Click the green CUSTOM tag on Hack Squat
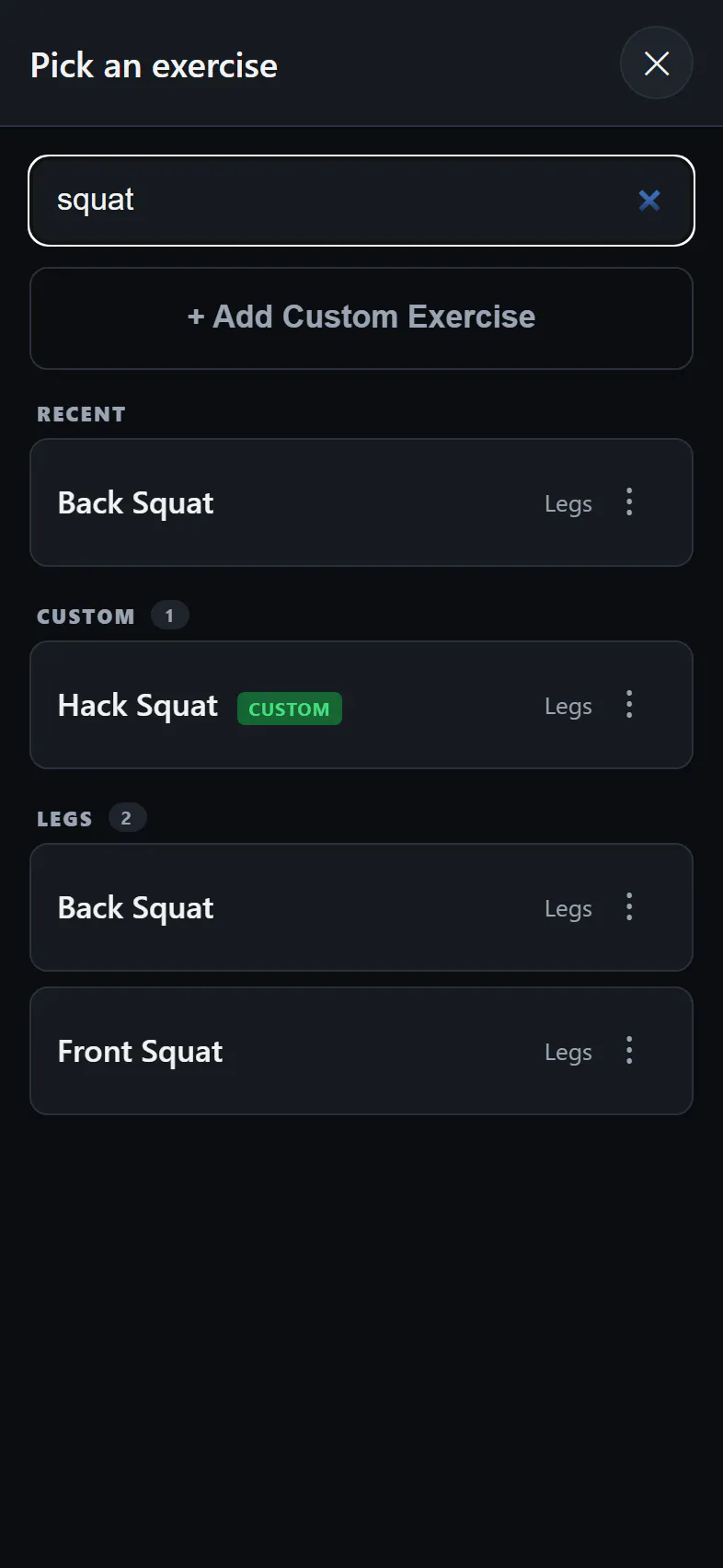The width and height of the screenshot is (723, 1568). [290, 709]
